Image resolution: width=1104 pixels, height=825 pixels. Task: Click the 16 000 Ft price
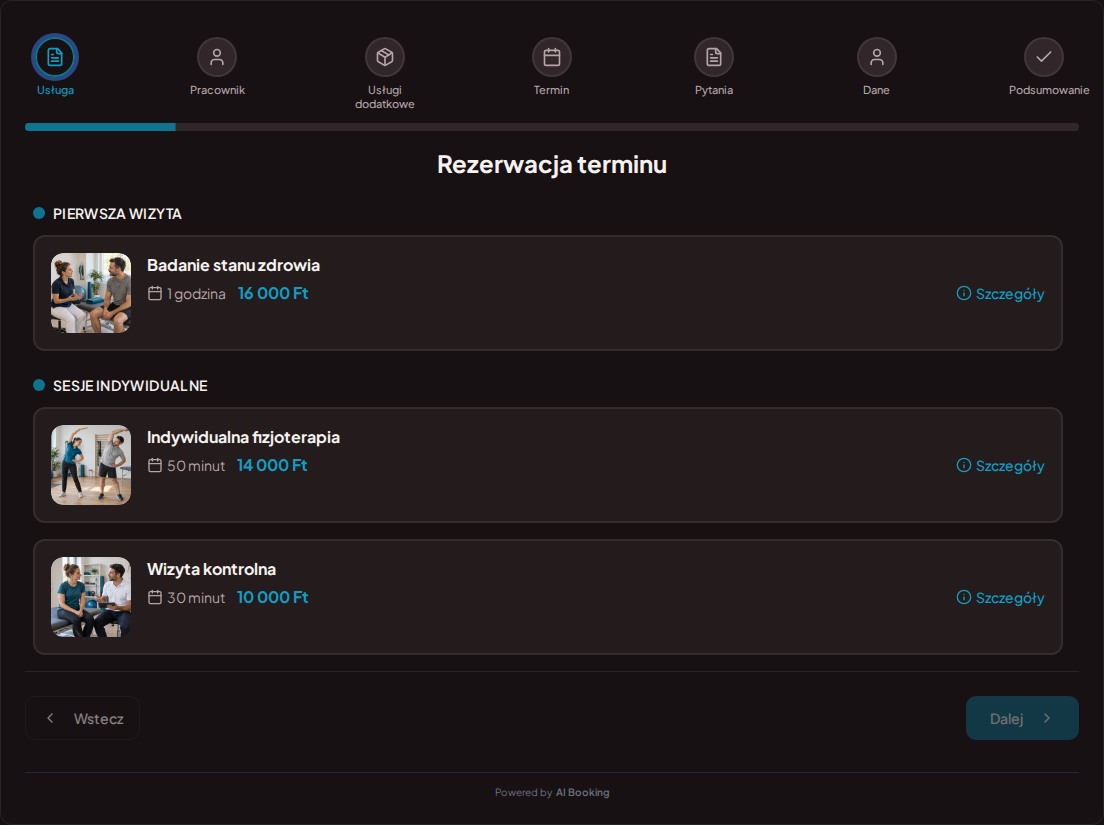click(273, 294)
